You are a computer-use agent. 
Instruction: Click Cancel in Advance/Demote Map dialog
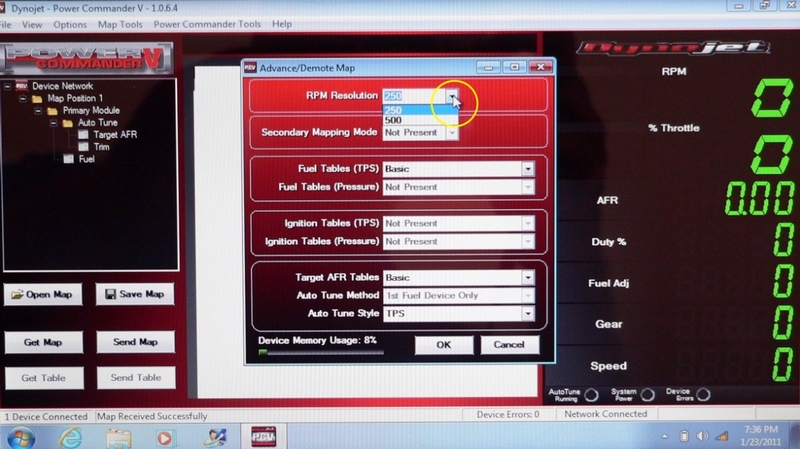509,345
